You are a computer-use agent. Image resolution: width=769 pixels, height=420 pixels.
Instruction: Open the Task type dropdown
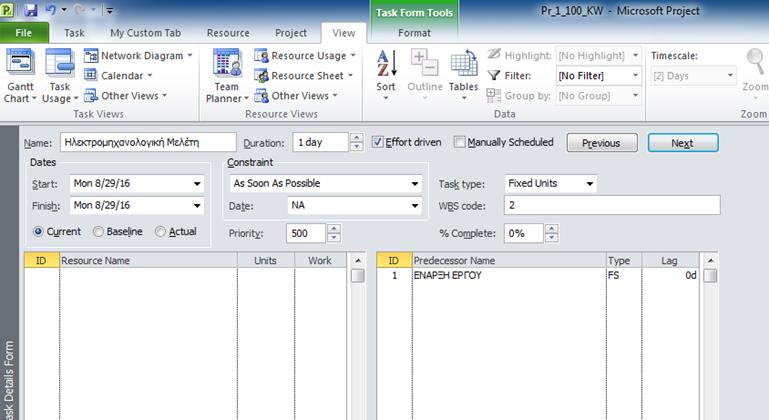(x=590, y=184)
